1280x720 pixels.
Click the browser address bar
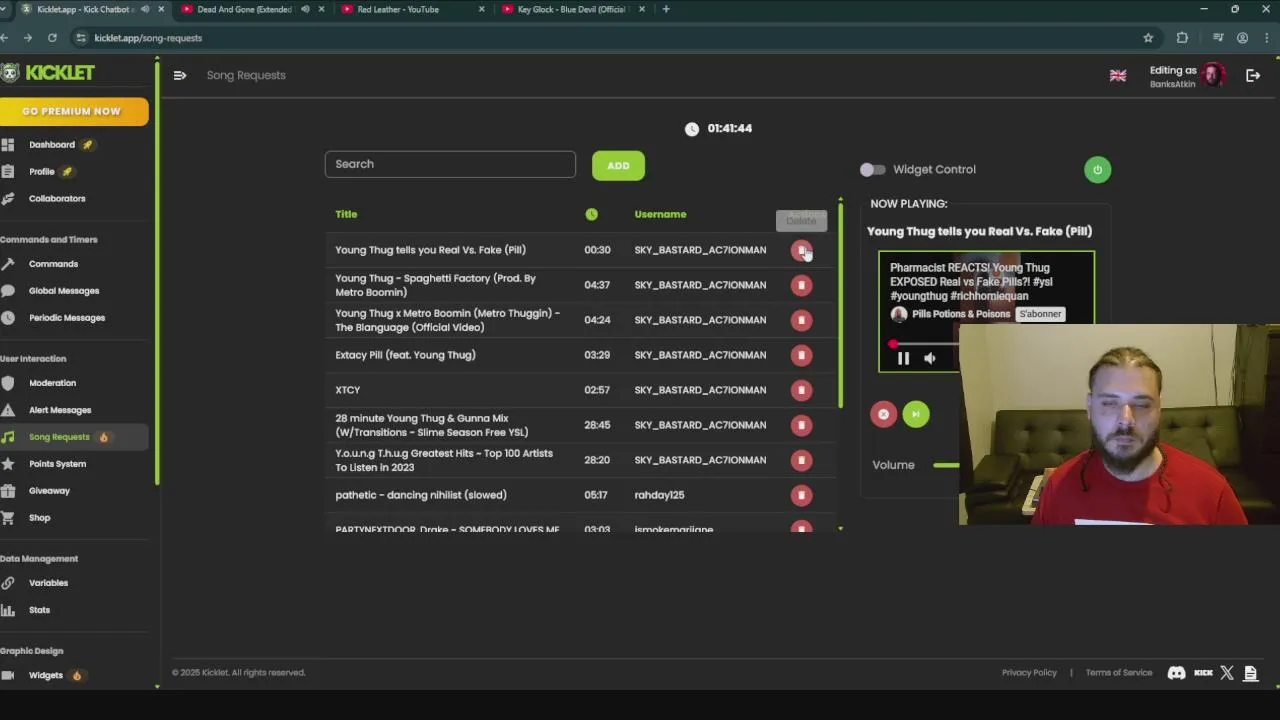[600, 38]
